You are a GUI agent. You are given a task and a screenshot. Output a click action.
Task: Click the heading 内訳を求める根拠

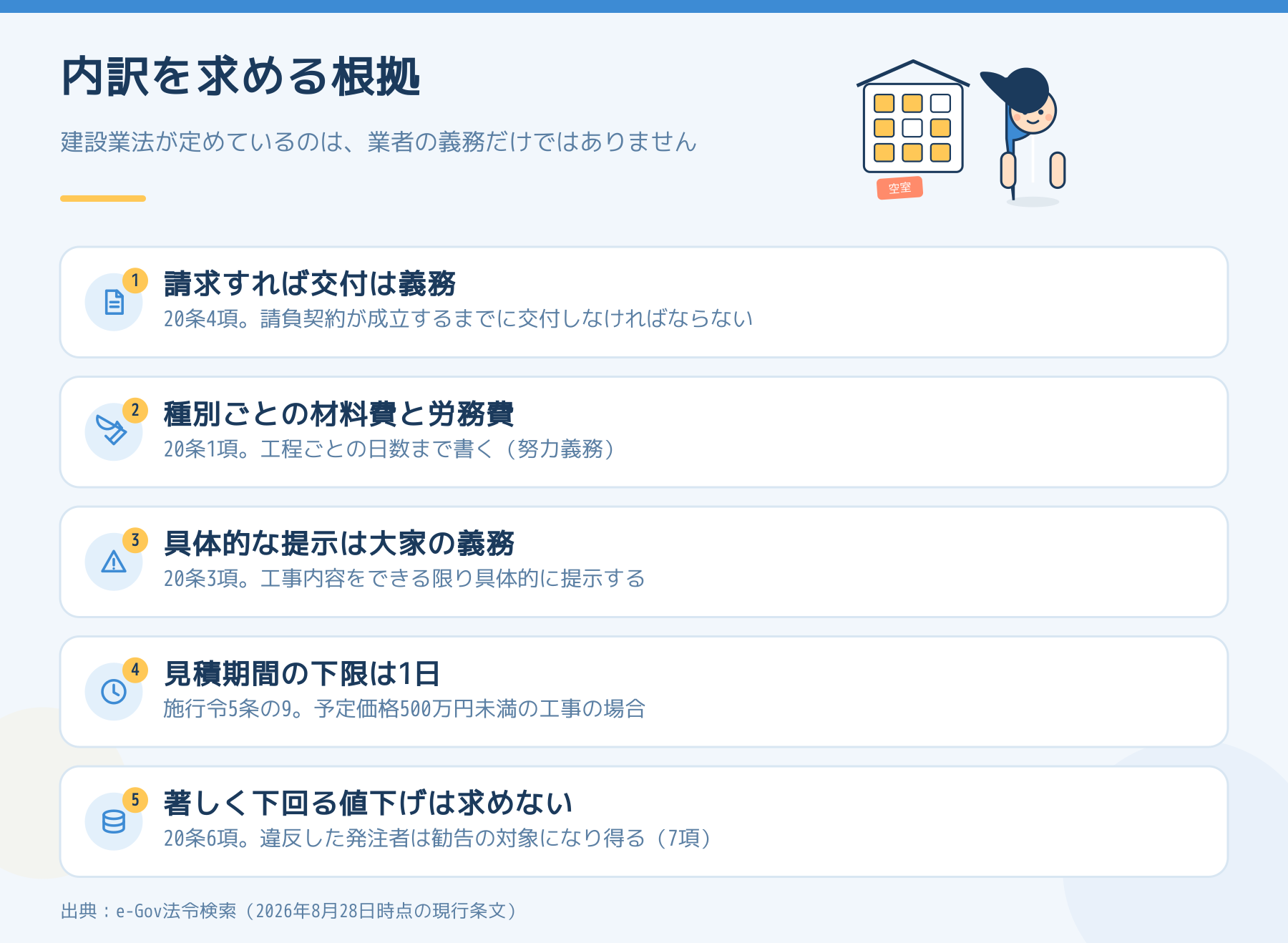241,77
